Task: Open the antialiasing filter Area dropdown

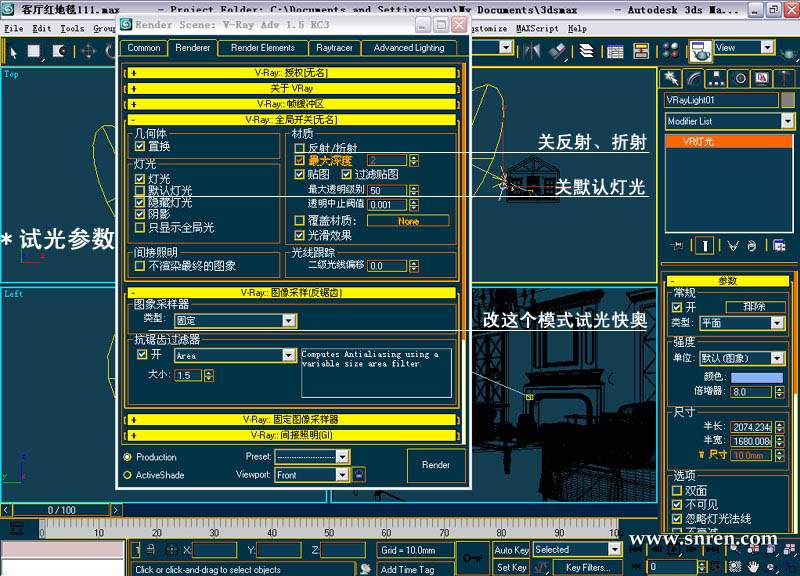Action: [235, 355]
